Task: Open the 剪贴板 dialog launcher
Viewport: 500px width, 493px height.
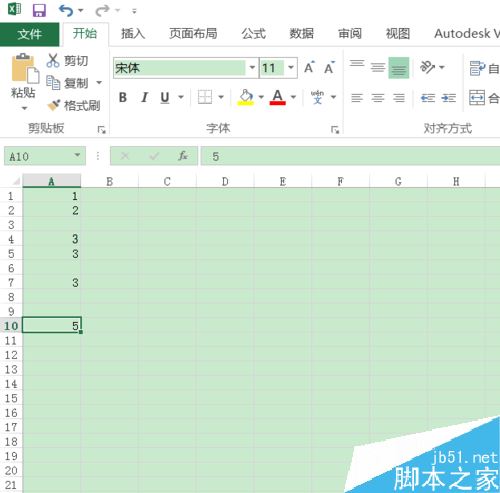Action: [x=101, y=130]
